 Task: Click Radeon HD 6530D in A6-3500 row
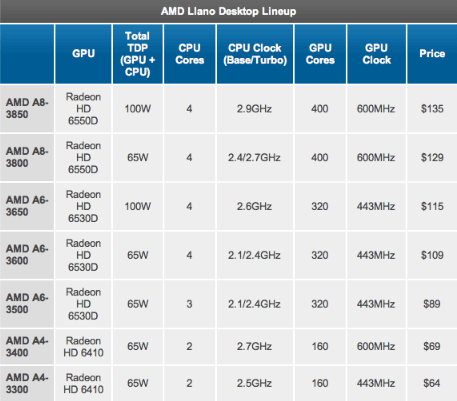(x=83, y=304)
